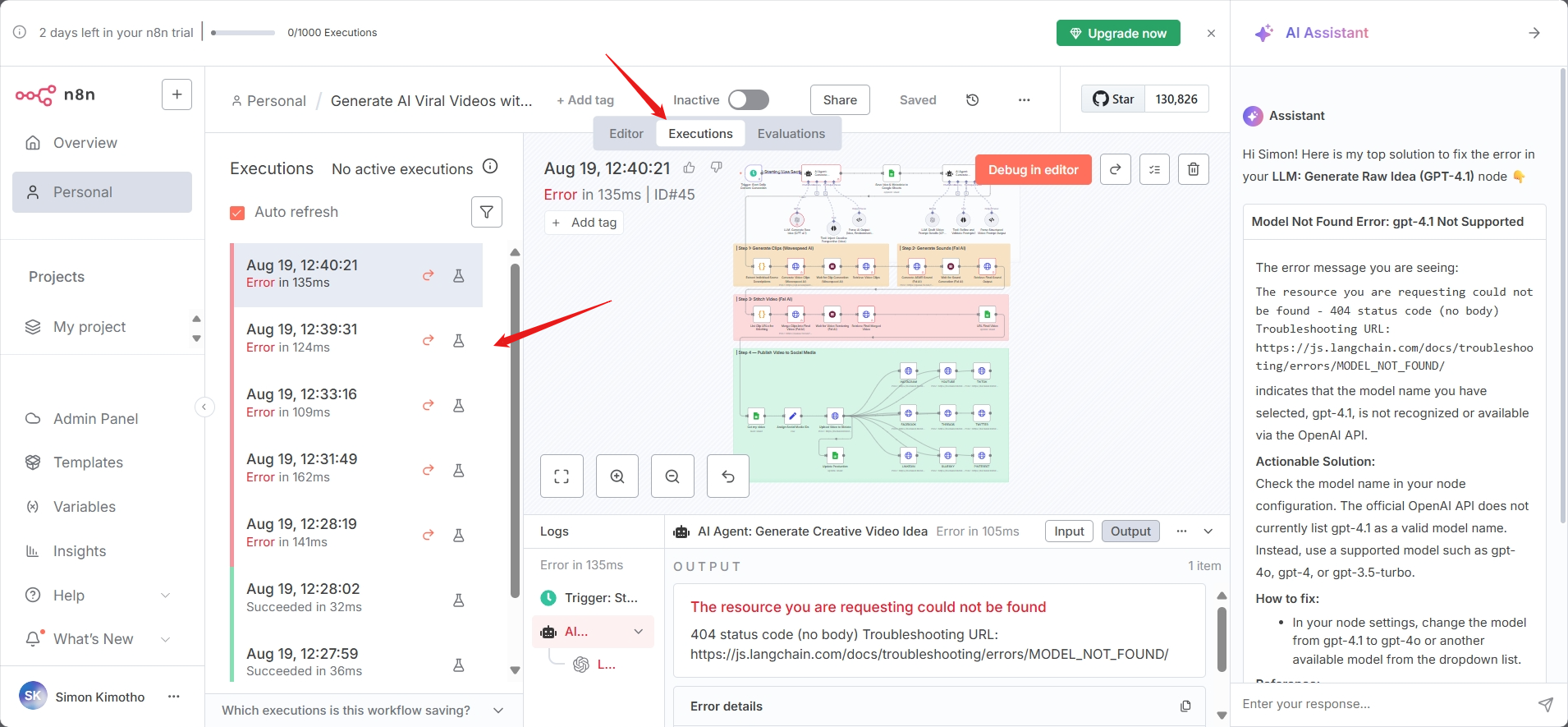
Task: Open user menu ellipsis beside Simon Kimotho
Action: pyautogui.click(x=174, y=697)
